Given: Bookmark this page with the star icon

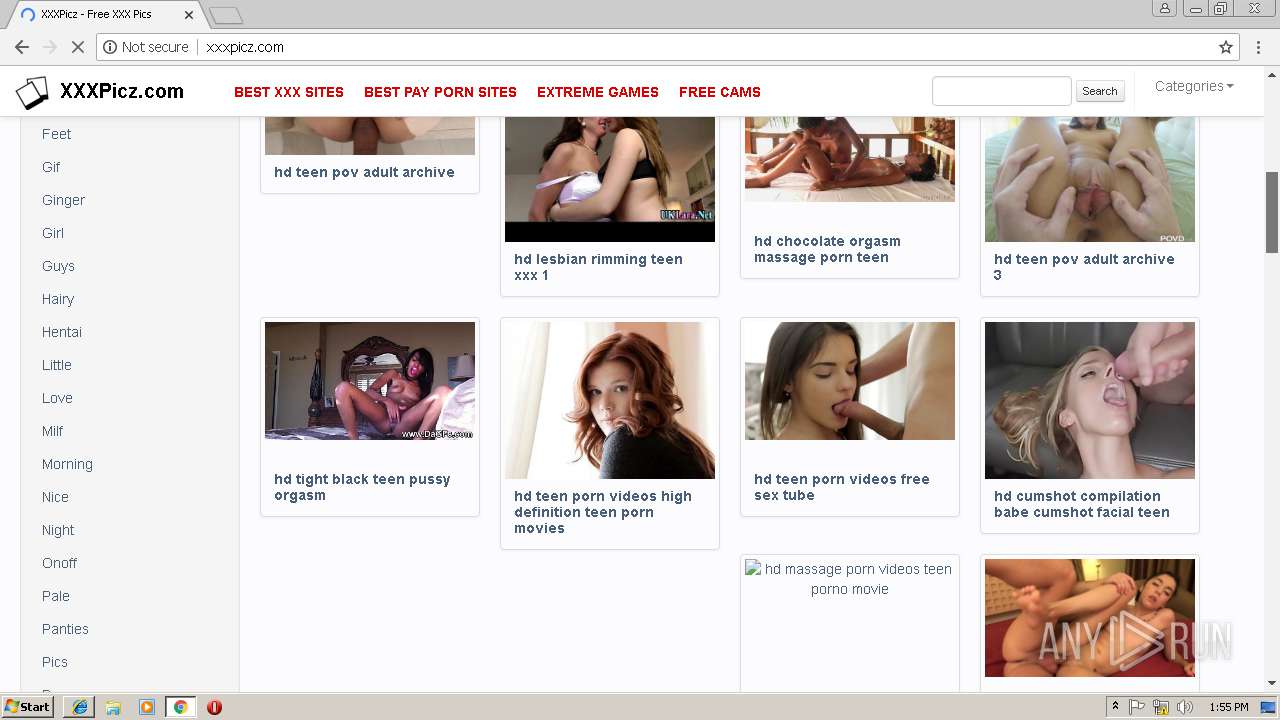Looking at the screenshot, I should click(1226, 47).
